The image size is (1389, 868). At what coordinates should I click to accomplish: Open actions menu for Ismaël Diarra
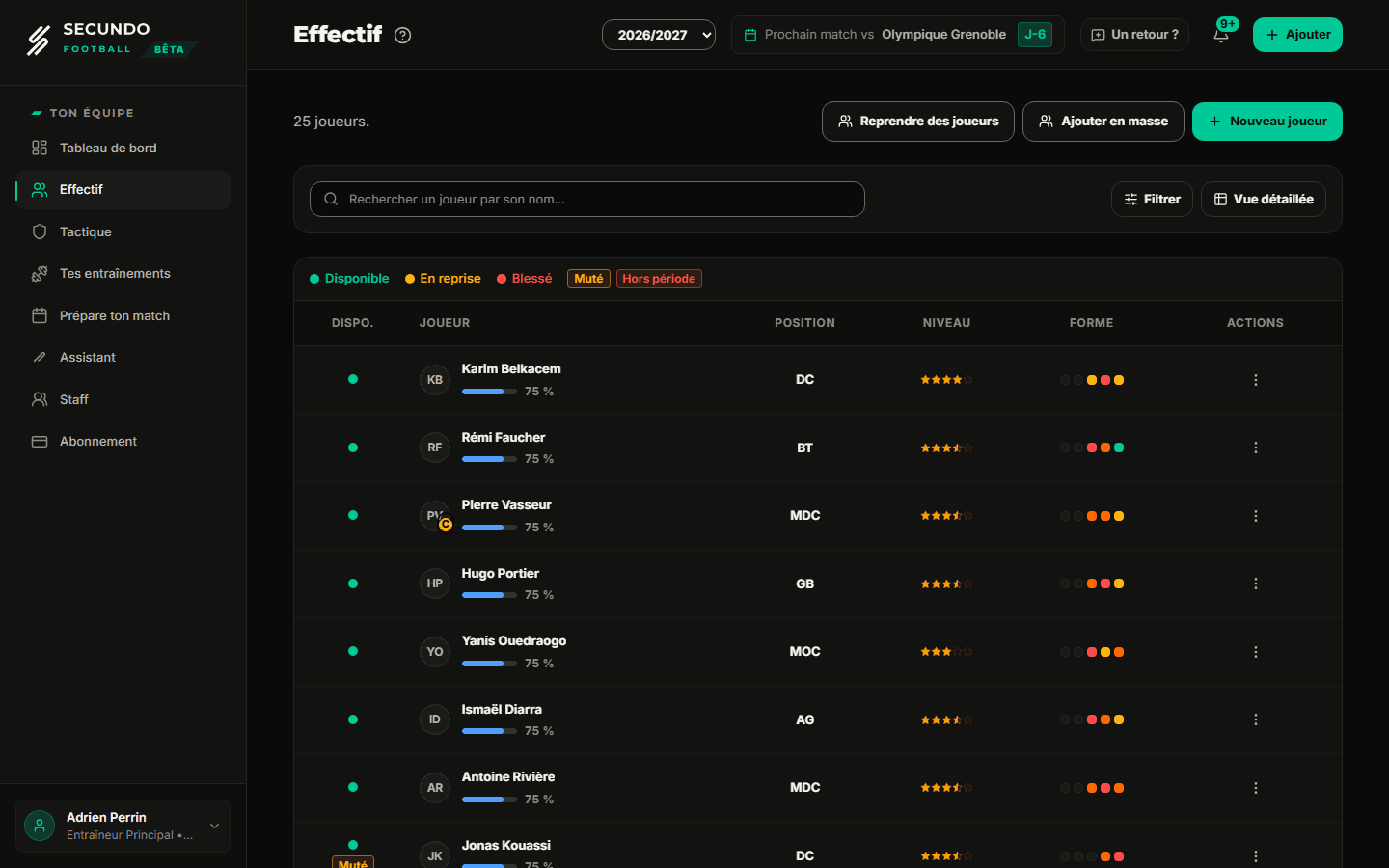[x=1255, y=719]
